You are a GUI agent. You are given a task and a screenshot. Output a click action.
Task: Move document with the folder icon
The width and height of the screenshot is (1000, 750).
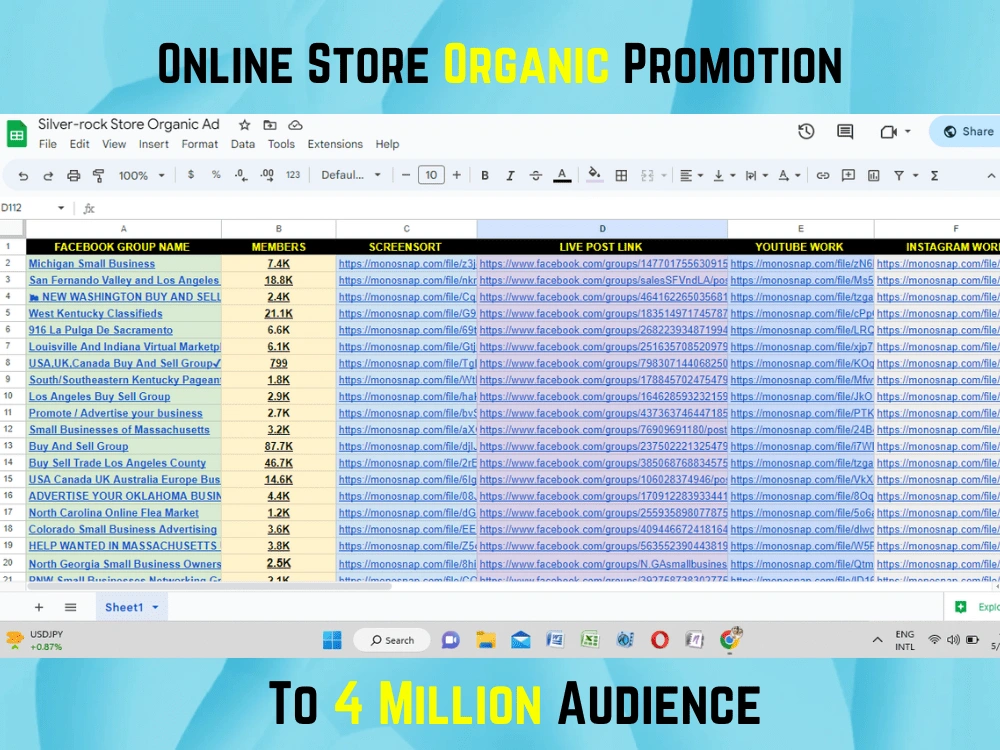(x=270, y=125)
